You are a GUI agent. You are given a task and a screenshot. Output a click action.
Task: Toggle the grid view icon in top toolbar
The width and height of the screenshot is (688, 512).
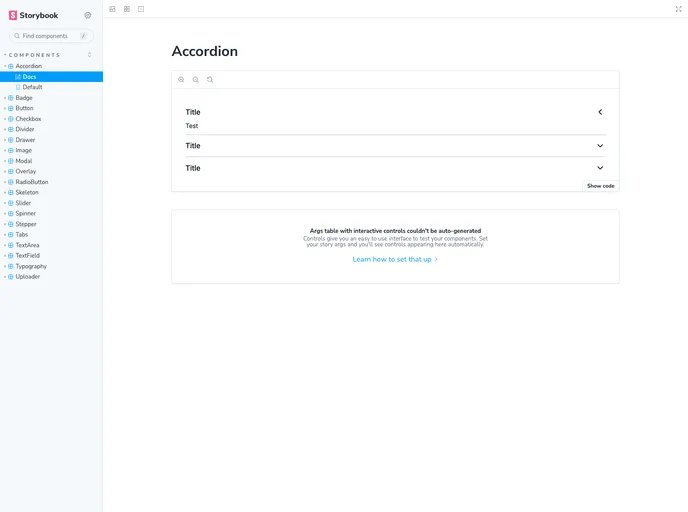(x=127, y=9)
